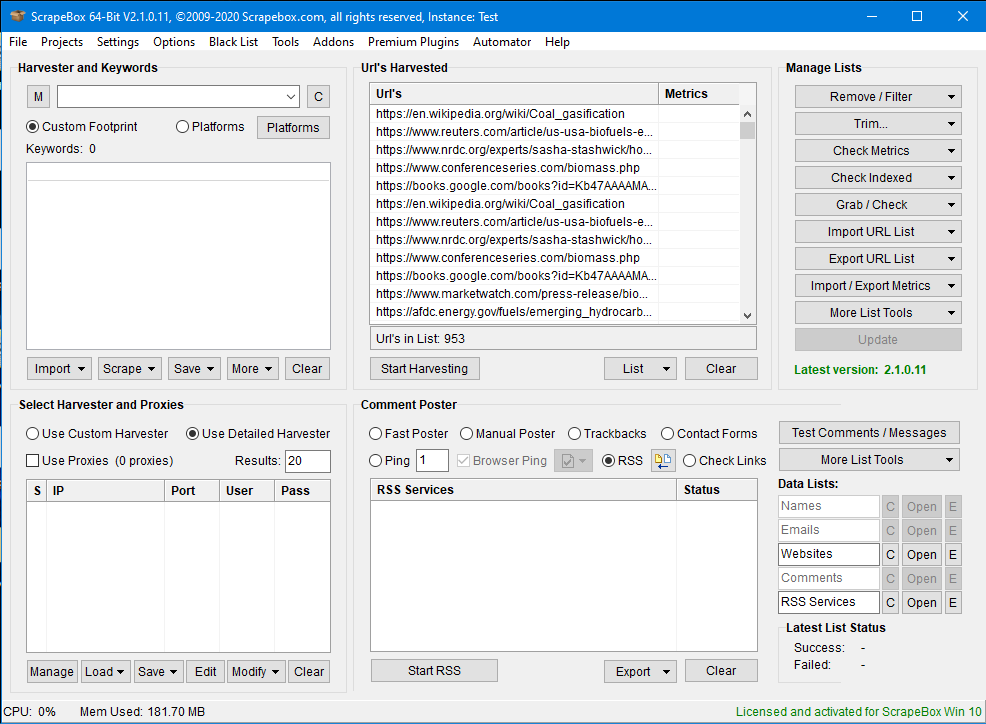The image size is (986, 724).
Task: Open the Settings menu
Action: [118, 42]
